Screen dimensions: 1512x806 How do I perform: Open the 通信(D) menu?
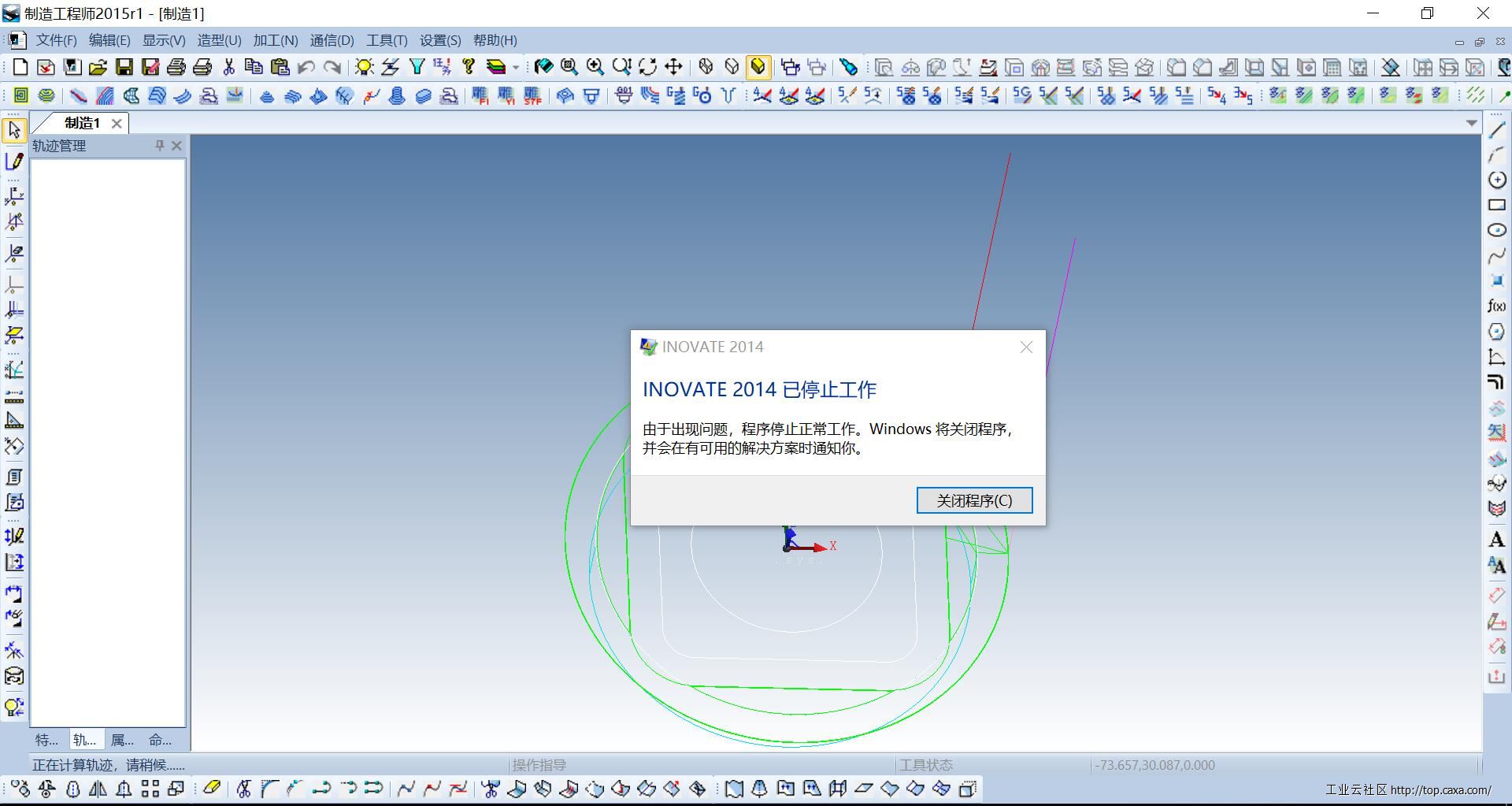pyautogui.click(x=332, y=40)
